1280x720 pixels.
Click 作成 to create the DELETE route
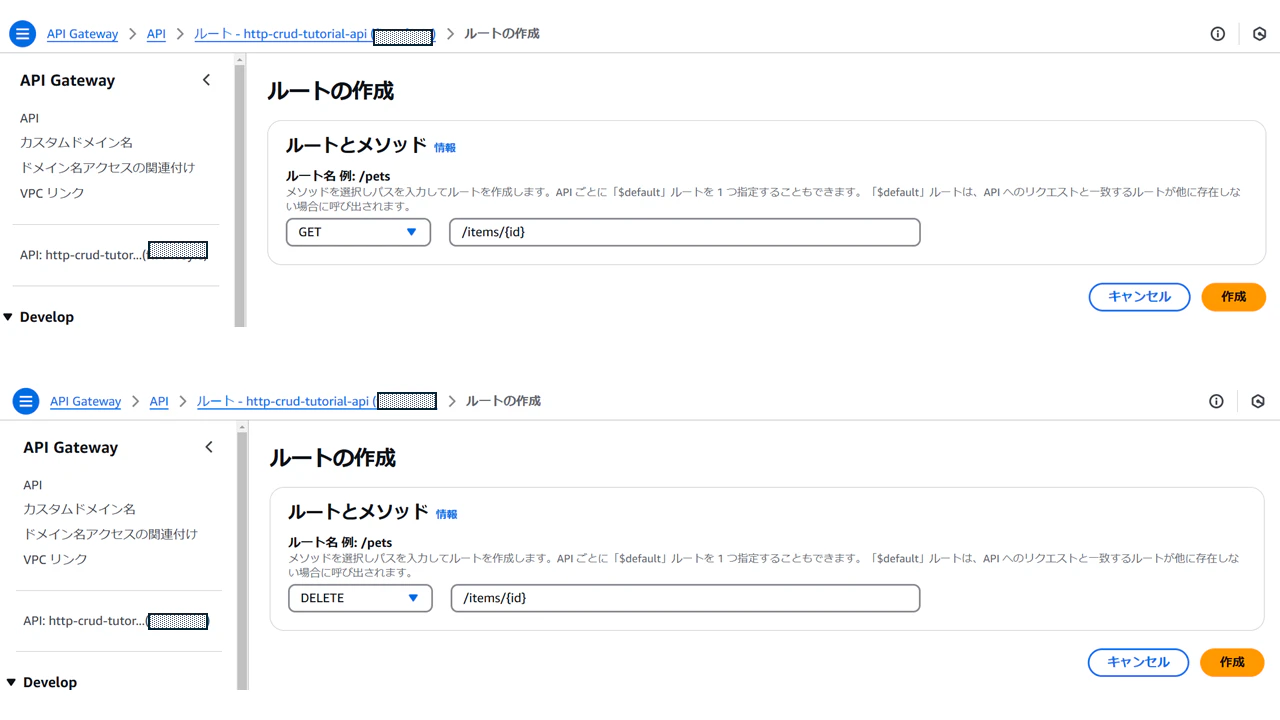point(1232,662)
